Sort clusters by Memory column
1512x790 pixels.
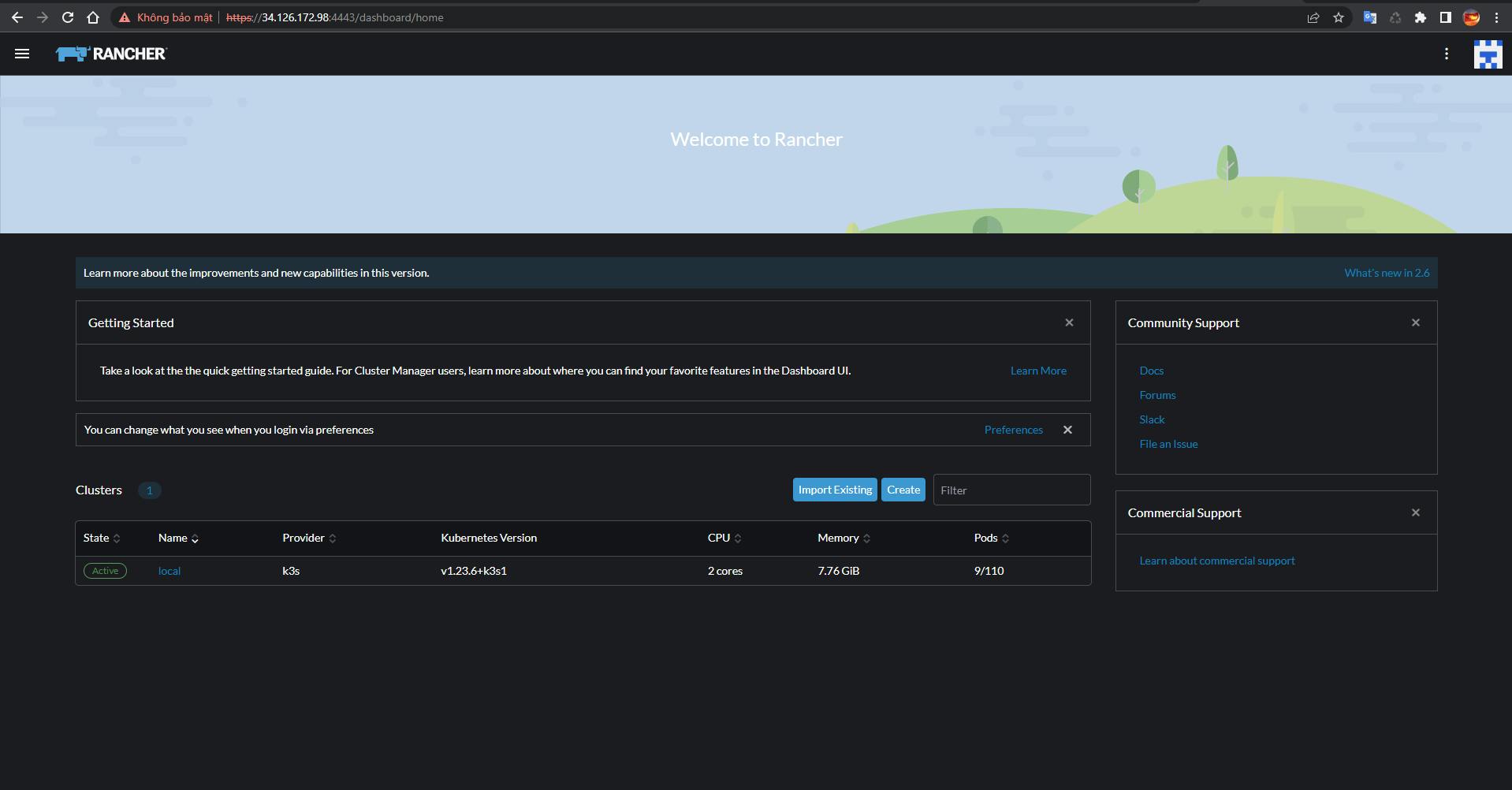coord(844,538)
